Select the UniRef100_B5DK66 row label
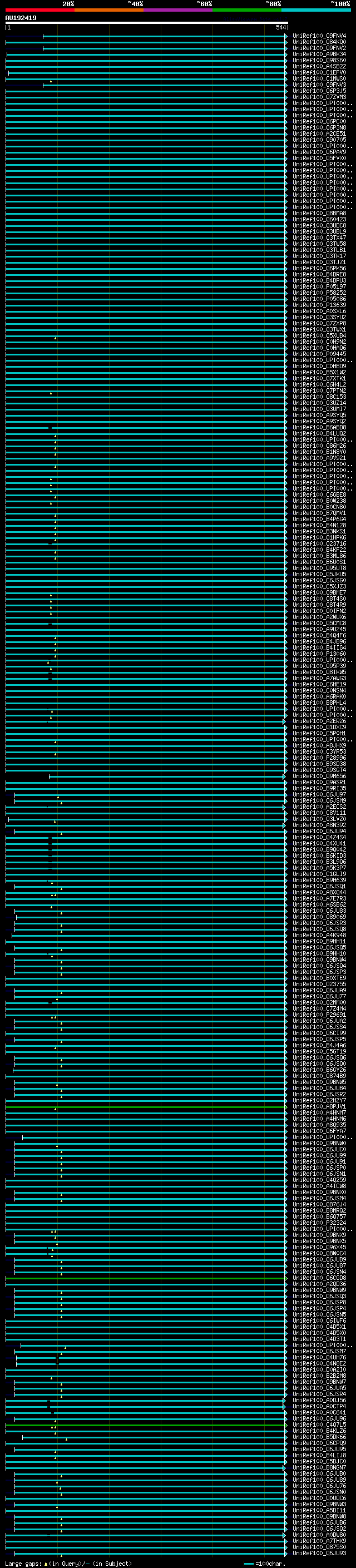356x1568 pixels. (x=319, y=1437)
